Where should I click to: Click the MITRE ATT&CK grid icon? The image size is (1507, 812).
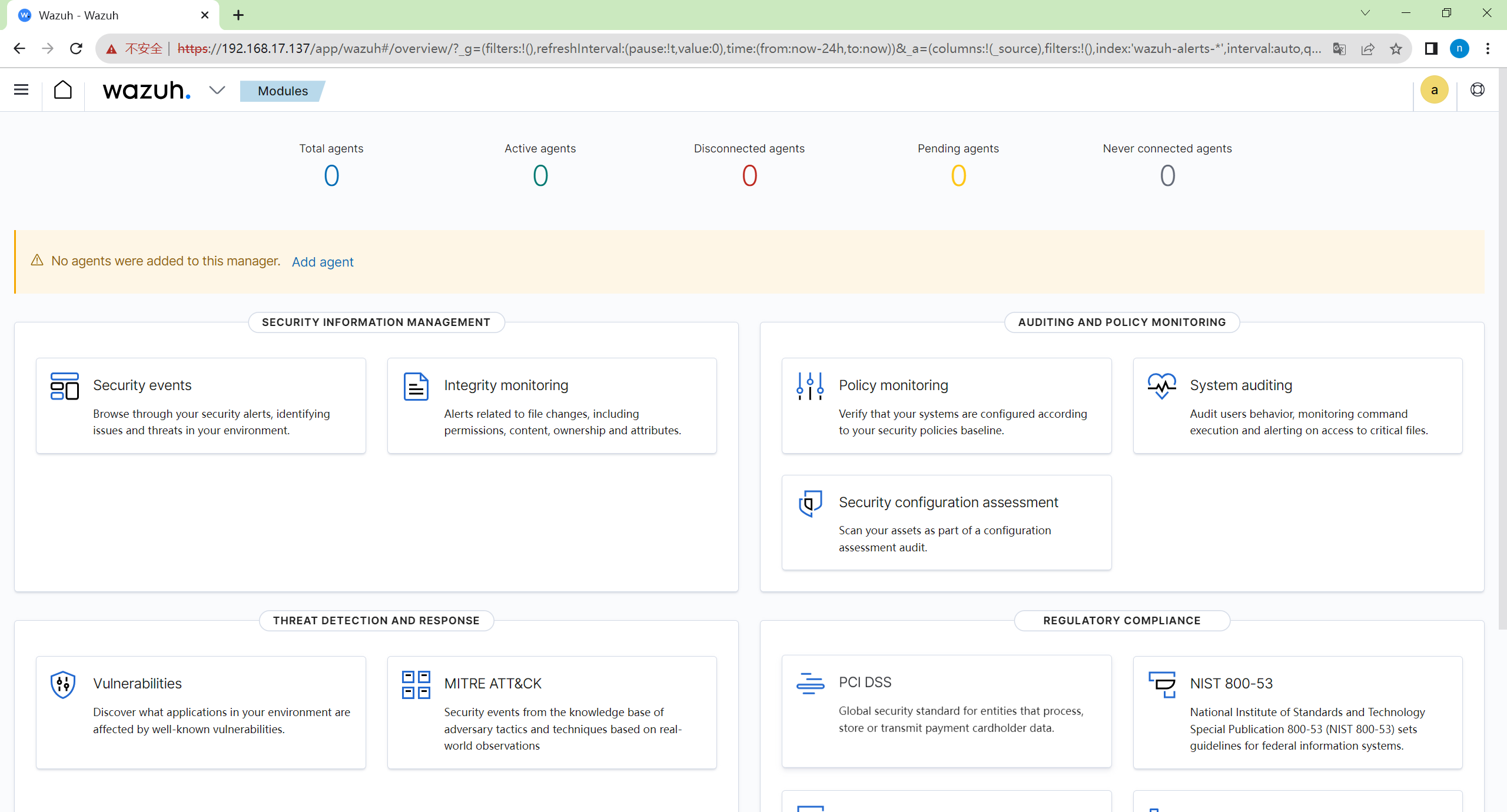[x=416, y=684]
